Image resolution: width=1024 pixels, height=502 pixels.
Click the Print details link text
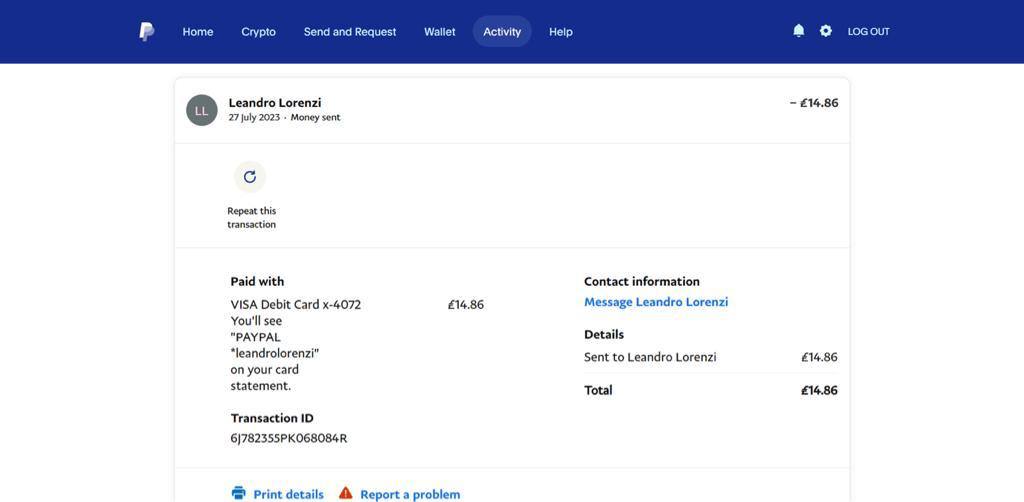click(x=288, y=494)
